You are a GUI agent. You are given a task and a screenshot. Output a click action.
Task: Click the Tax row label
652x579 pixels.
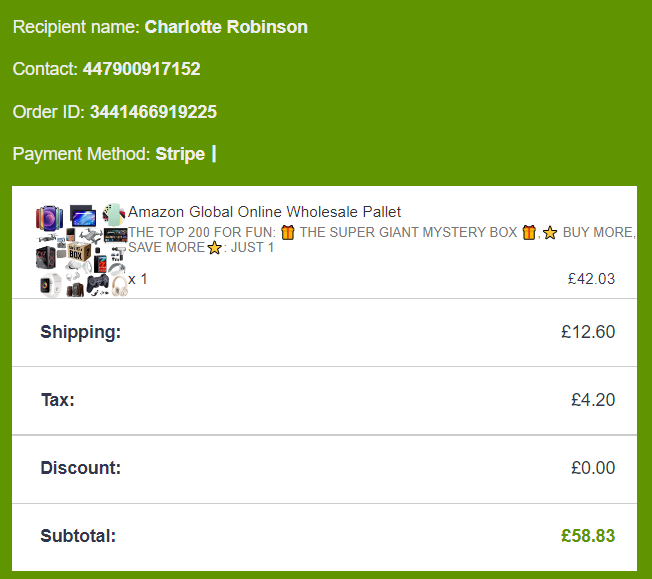(x=57, y=400)
